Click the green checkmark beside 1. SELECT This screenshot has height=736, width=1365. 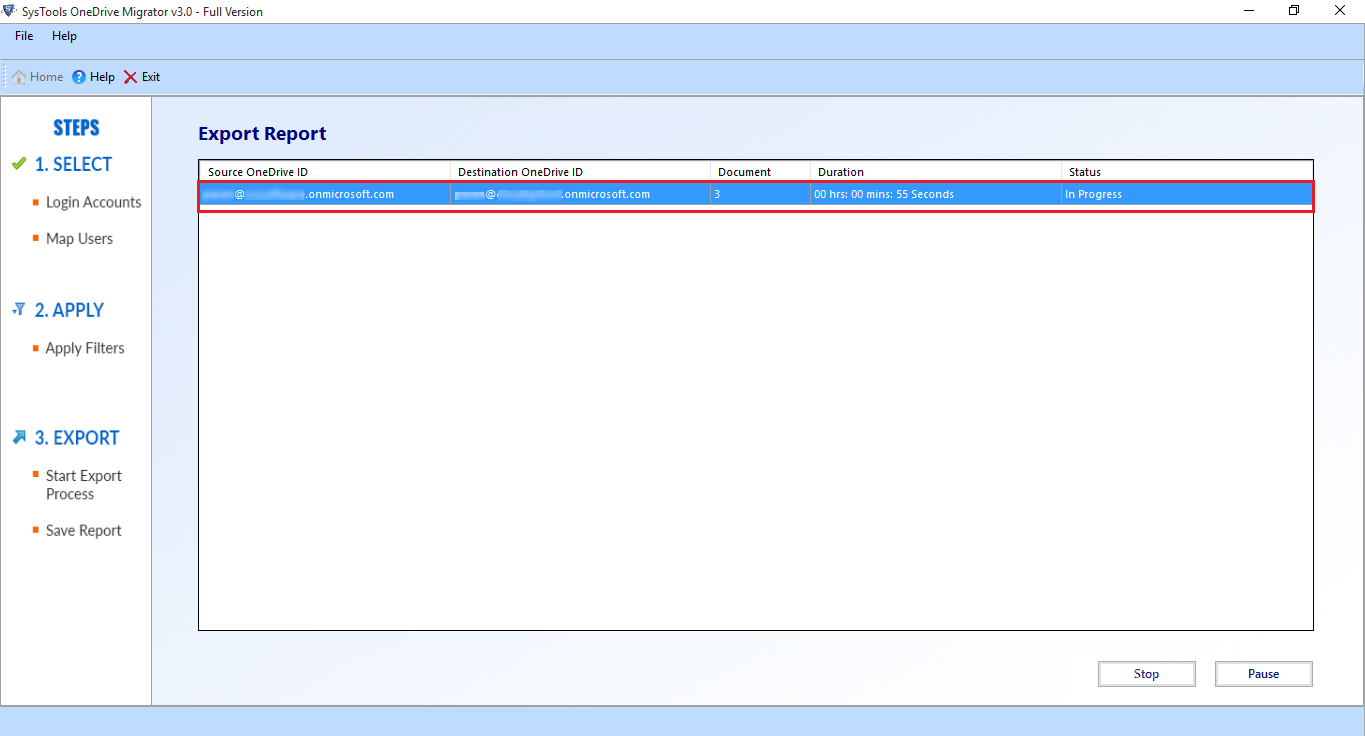18,164
